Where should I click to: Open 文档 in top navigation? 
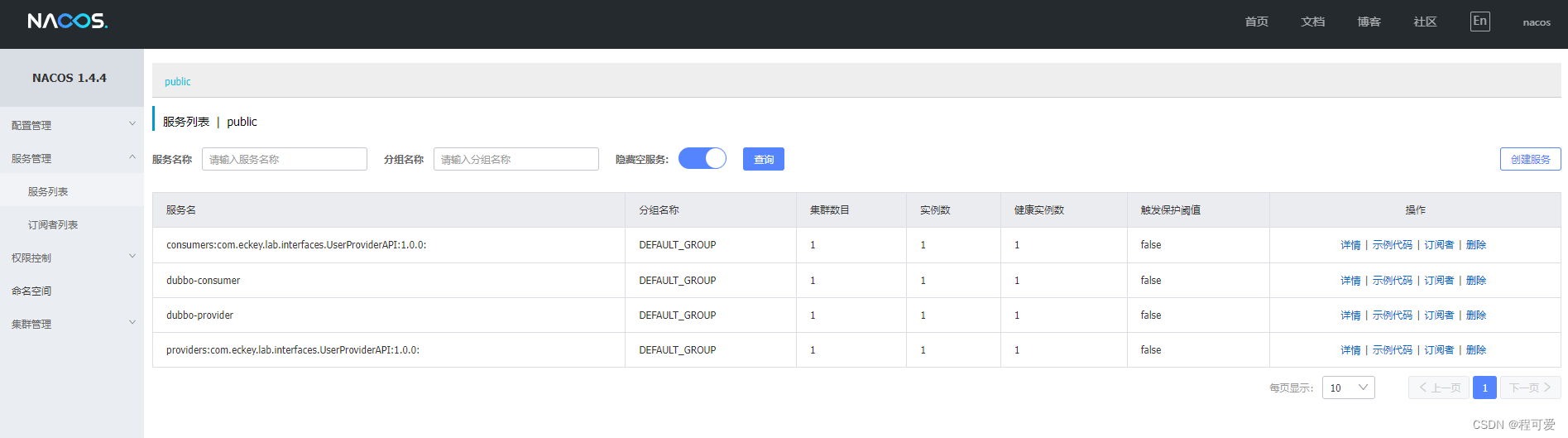point(1313,22)
